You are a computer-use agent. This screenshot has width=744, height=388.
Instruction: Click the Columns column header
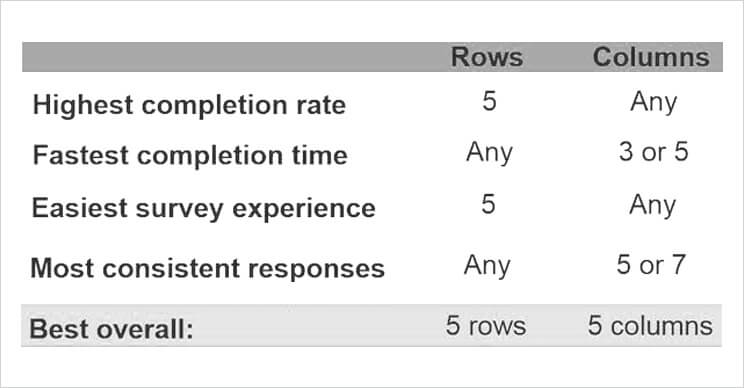point(651,57)
